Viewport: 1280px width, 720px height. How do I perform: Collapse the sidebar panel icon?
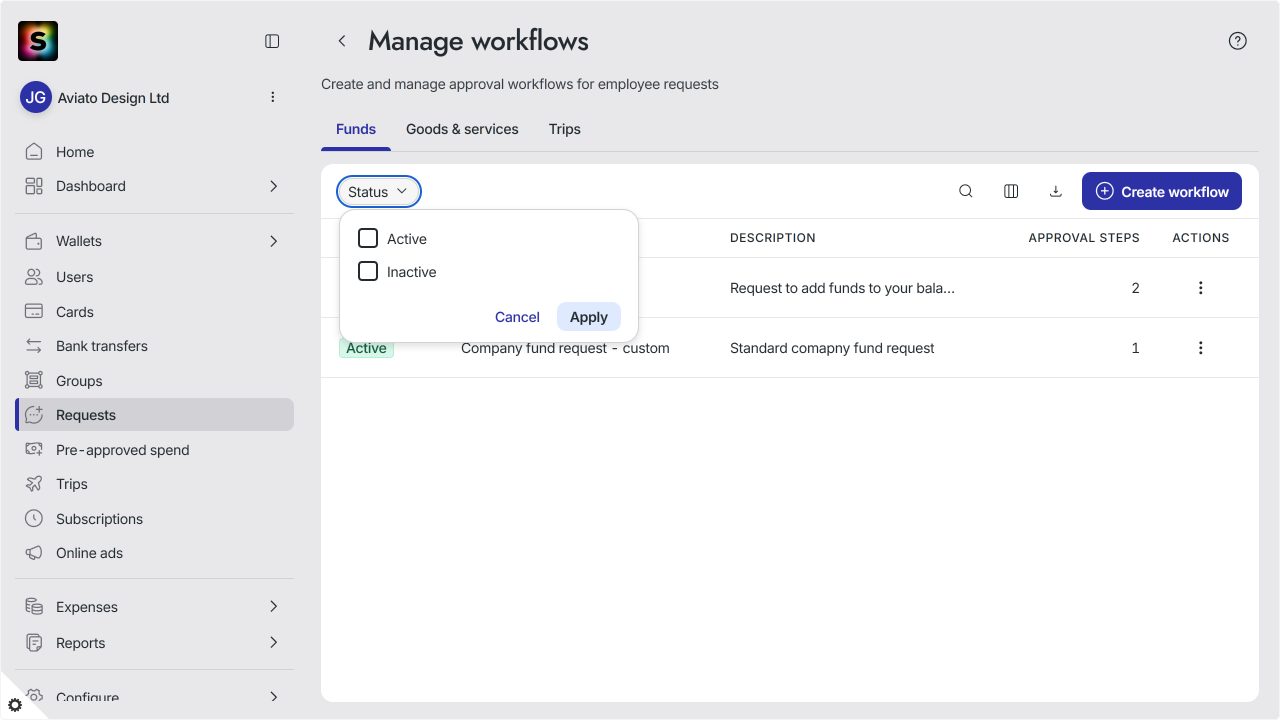click(x=272, y=41)
